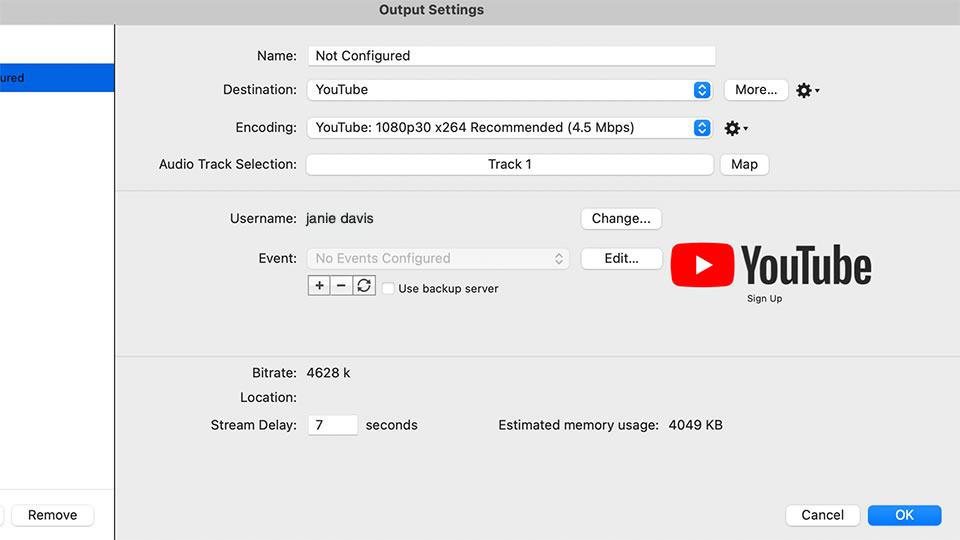This screenshot has height=540, width=960.
Task: Click the Name text field
Action: tap(511, 56)
